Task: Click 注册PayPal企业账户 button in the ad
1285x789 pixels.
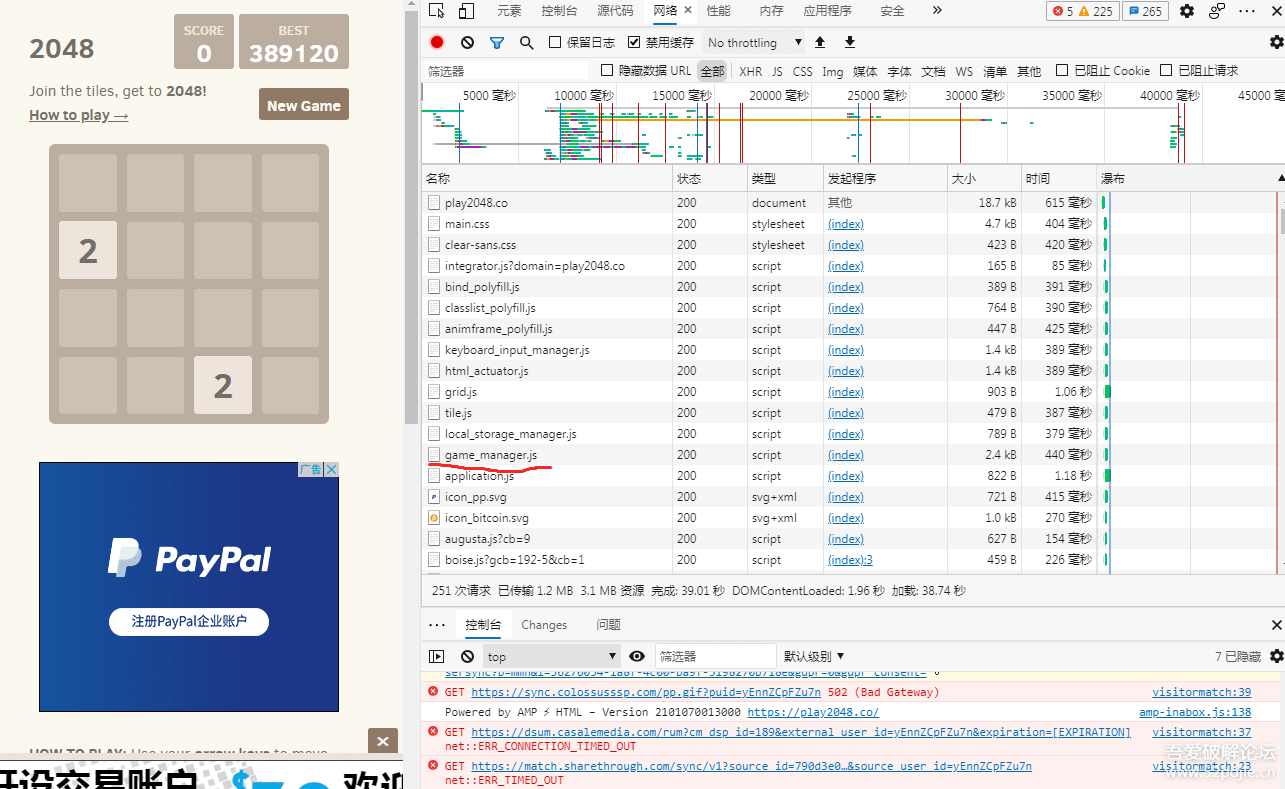Action: 189,621
